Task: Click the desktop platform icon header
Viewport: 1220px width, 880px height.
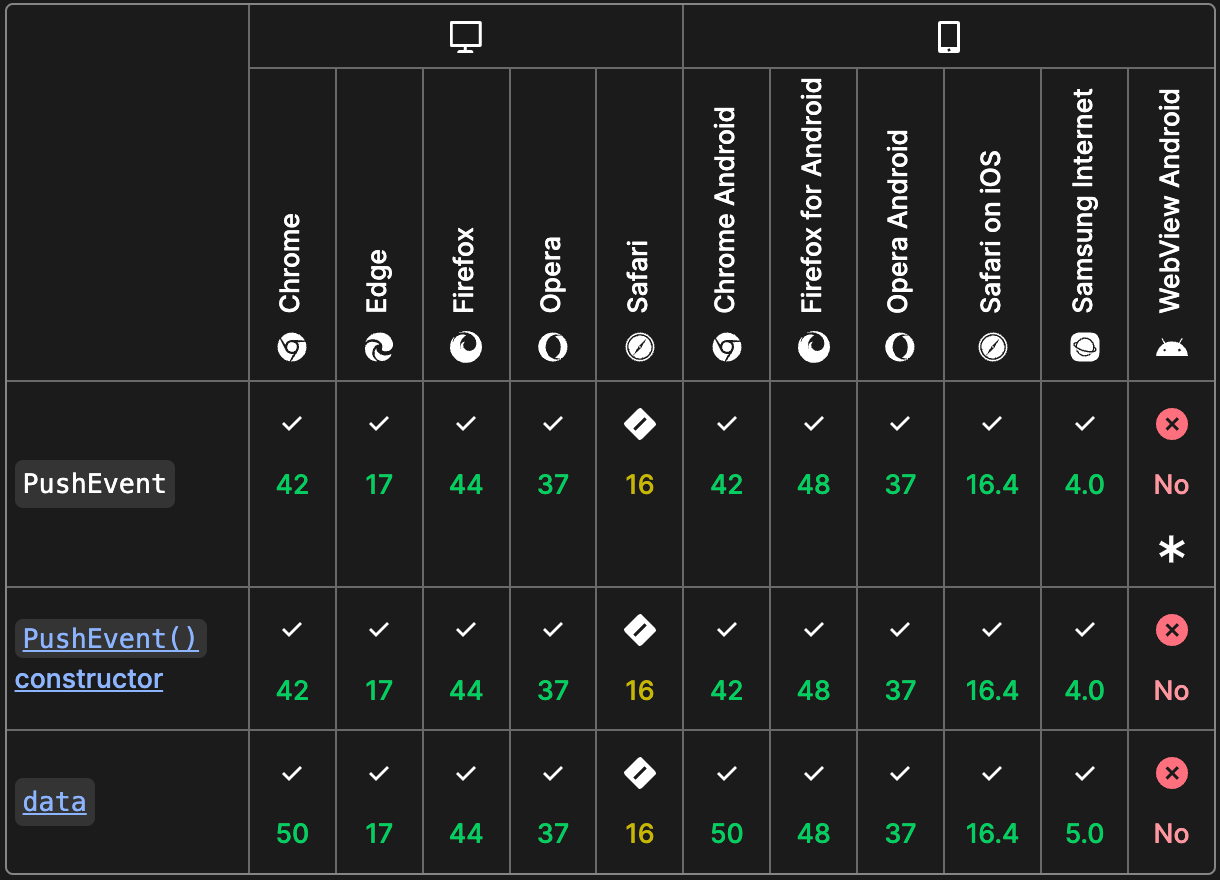Action: [x=466, y=37]
